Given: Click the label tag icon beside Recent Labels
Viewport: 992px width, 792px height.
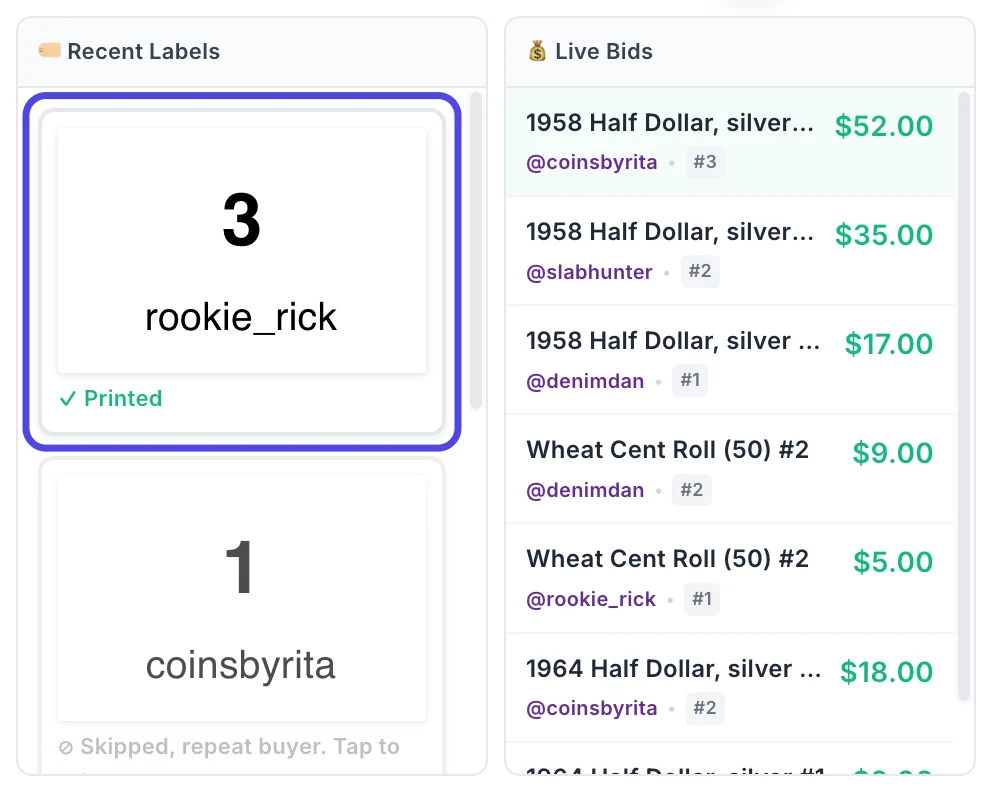Looking at the screenshot, I should (x=49, y=50).
